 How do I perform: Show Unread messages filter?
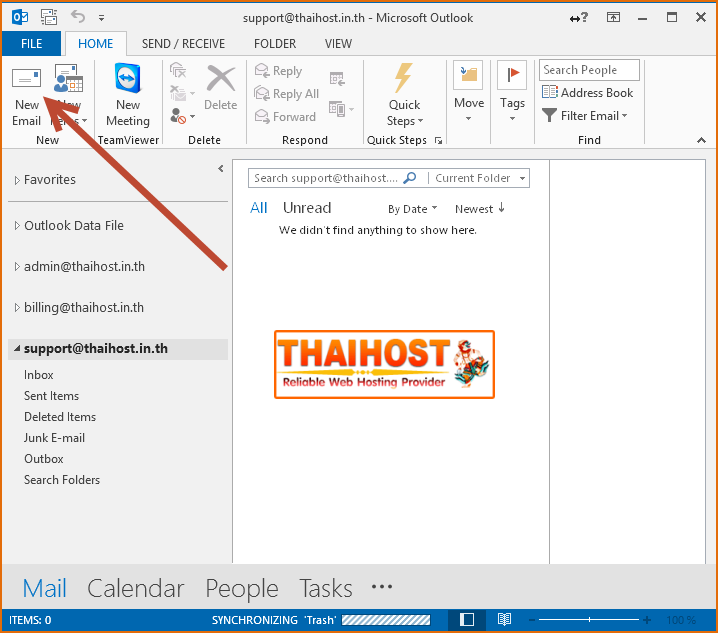click(307, 208)
